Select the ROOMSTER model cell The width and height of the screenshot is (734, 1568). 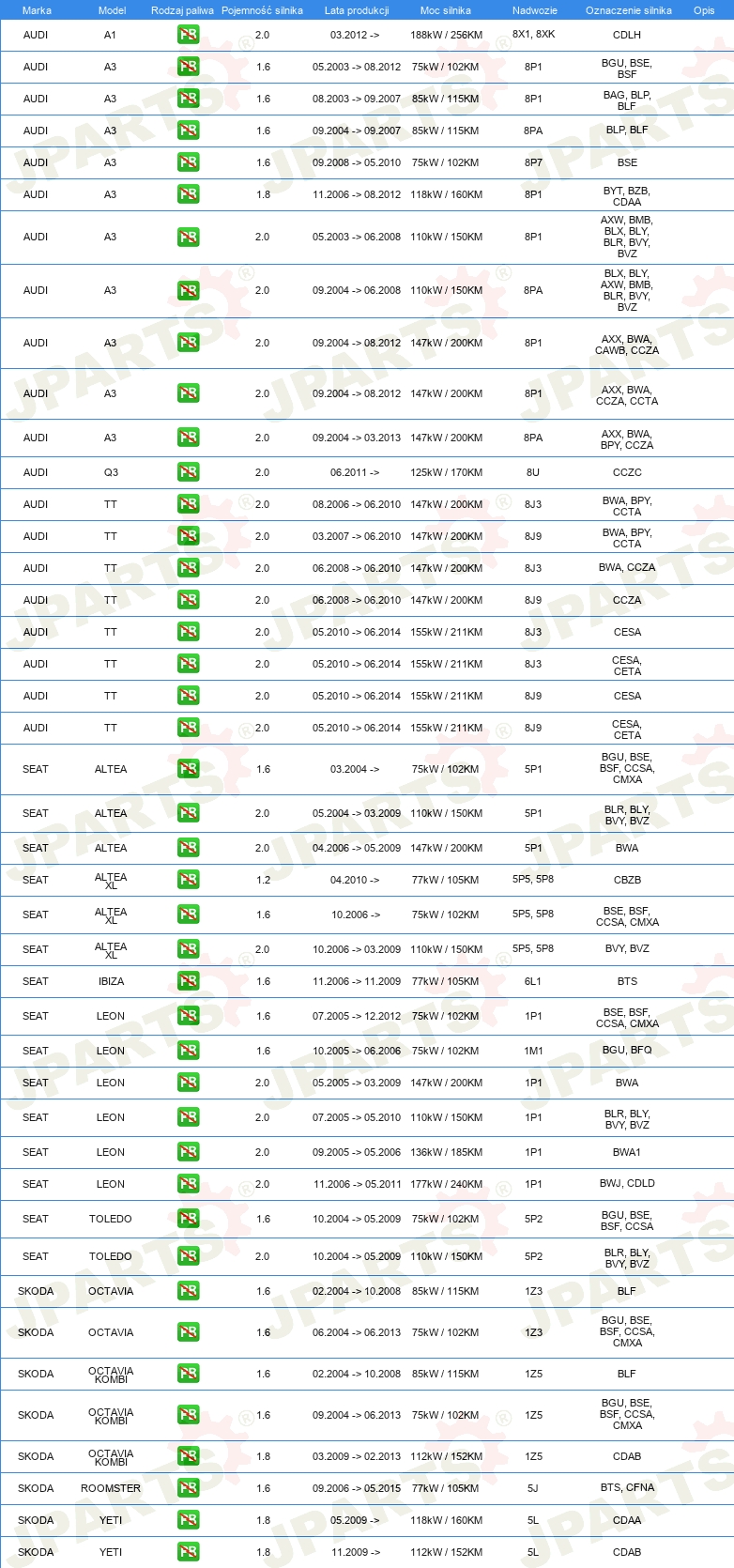(111, 1488)
